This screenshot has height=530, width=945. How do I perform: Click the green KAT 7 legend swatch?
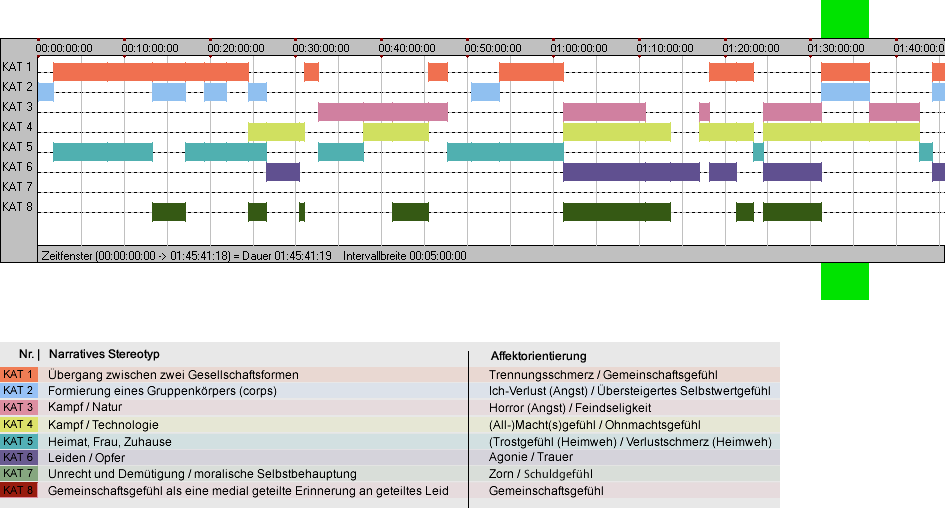coord(19,473)
